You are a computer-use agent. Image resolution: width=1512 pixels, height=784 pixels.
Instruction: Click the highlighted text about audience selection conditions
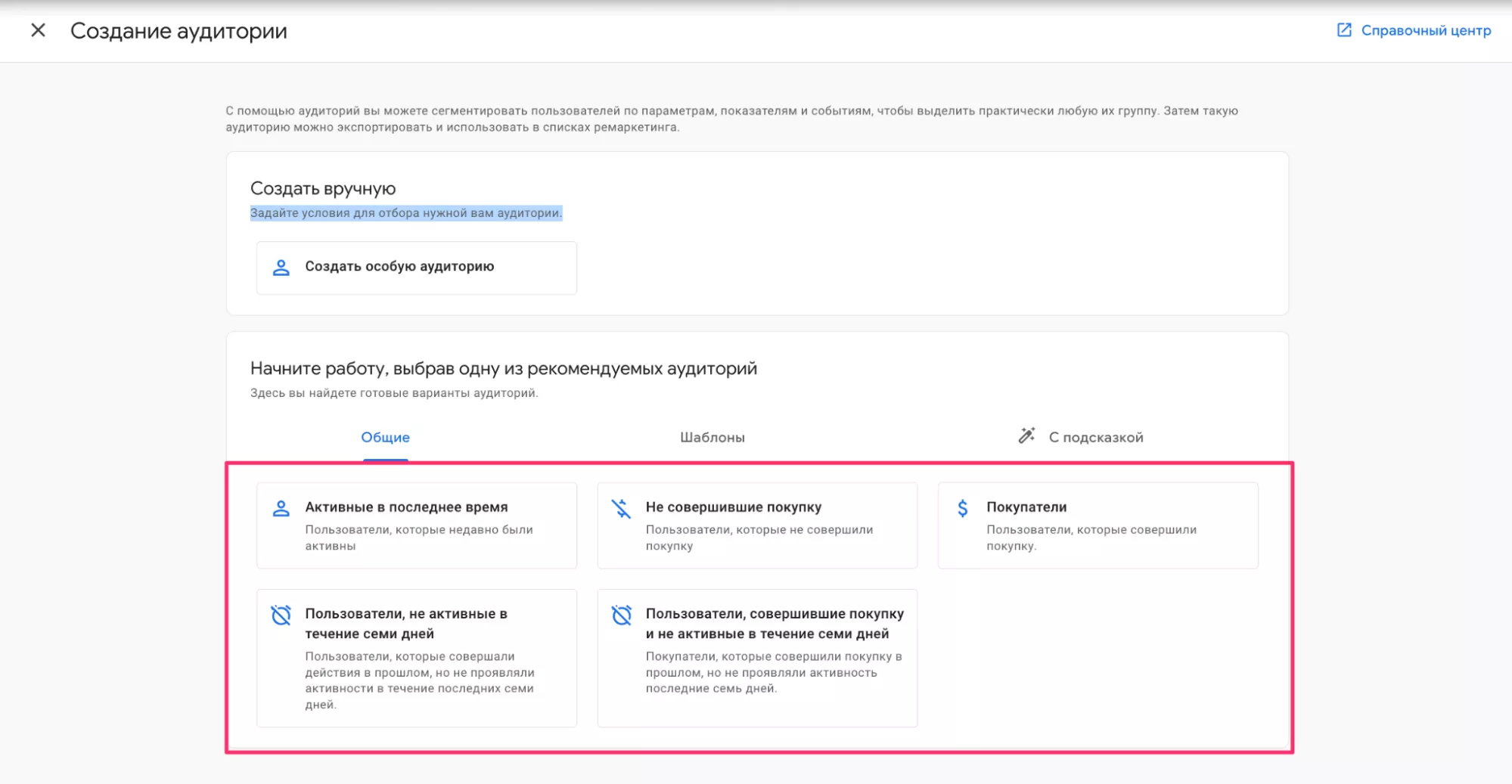(x=406, y=213)
